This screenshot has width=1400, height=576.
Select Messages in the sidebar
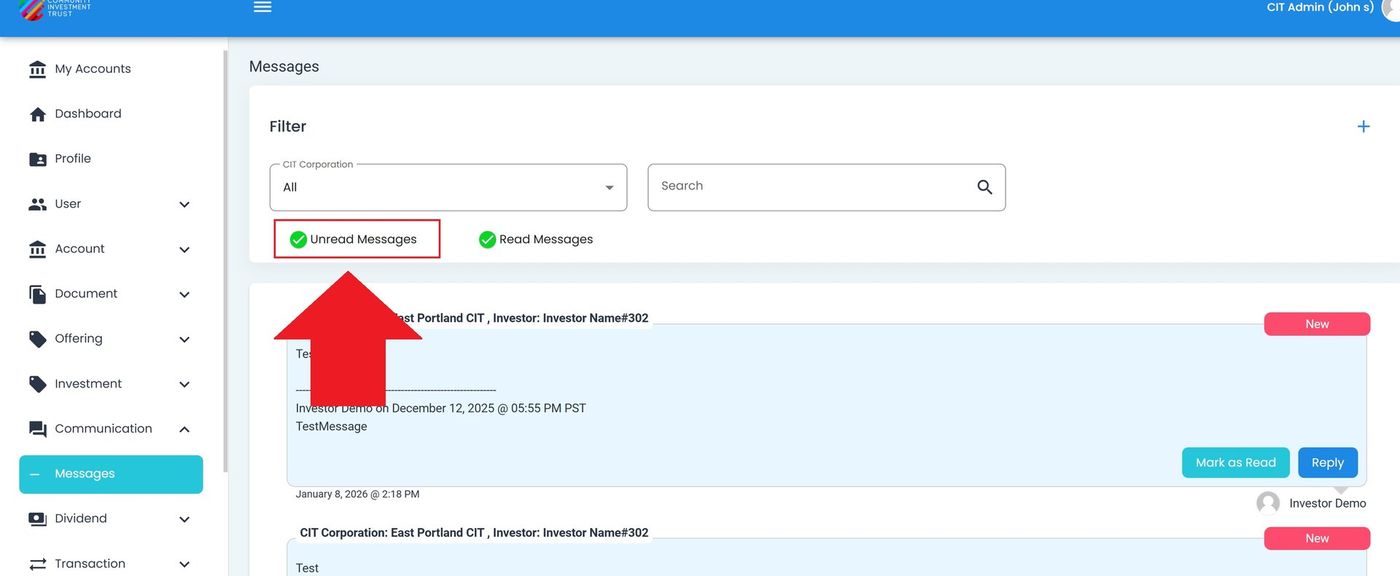[x=110, y=474]
